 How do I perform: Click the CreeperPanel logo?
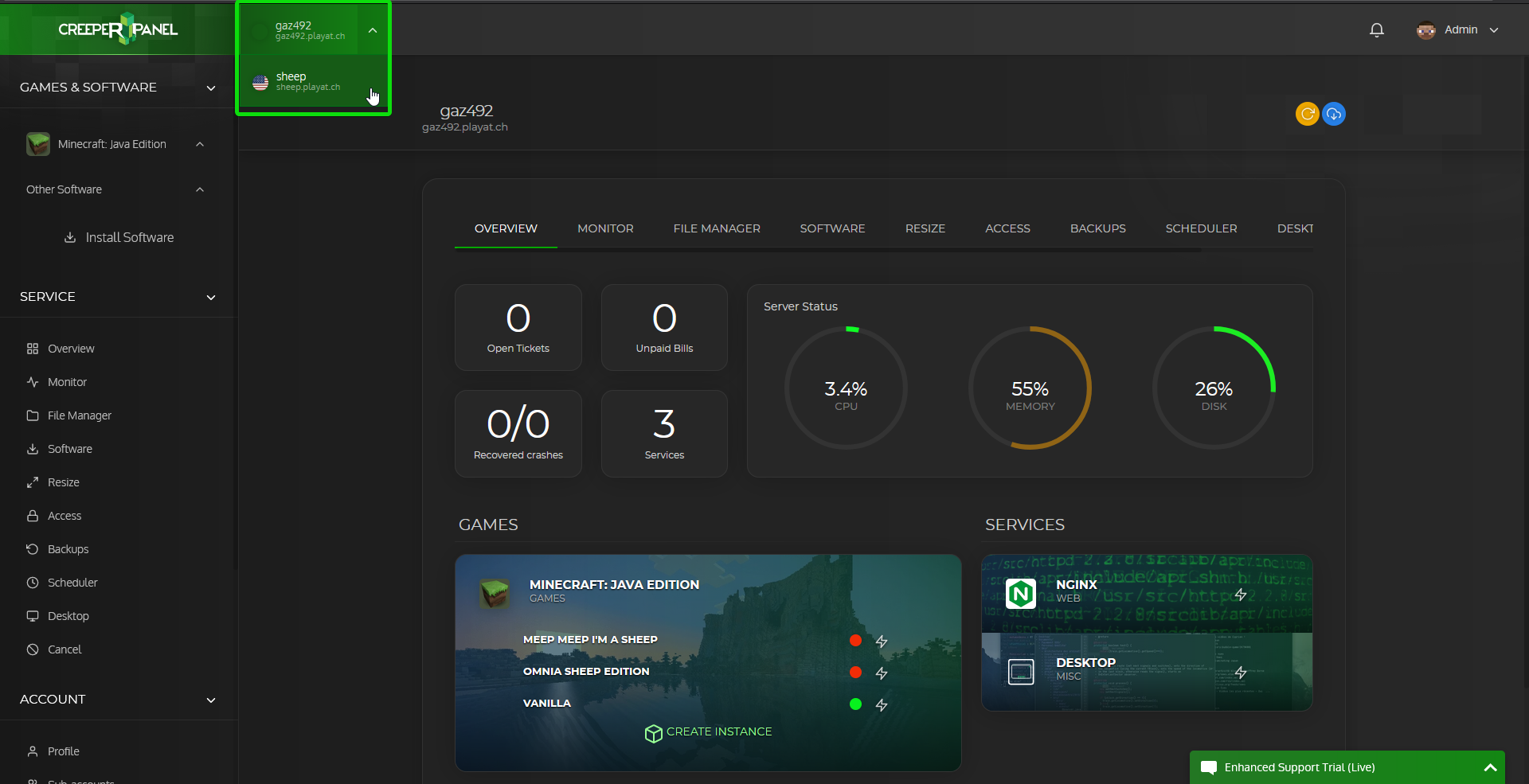pos(118,29)
